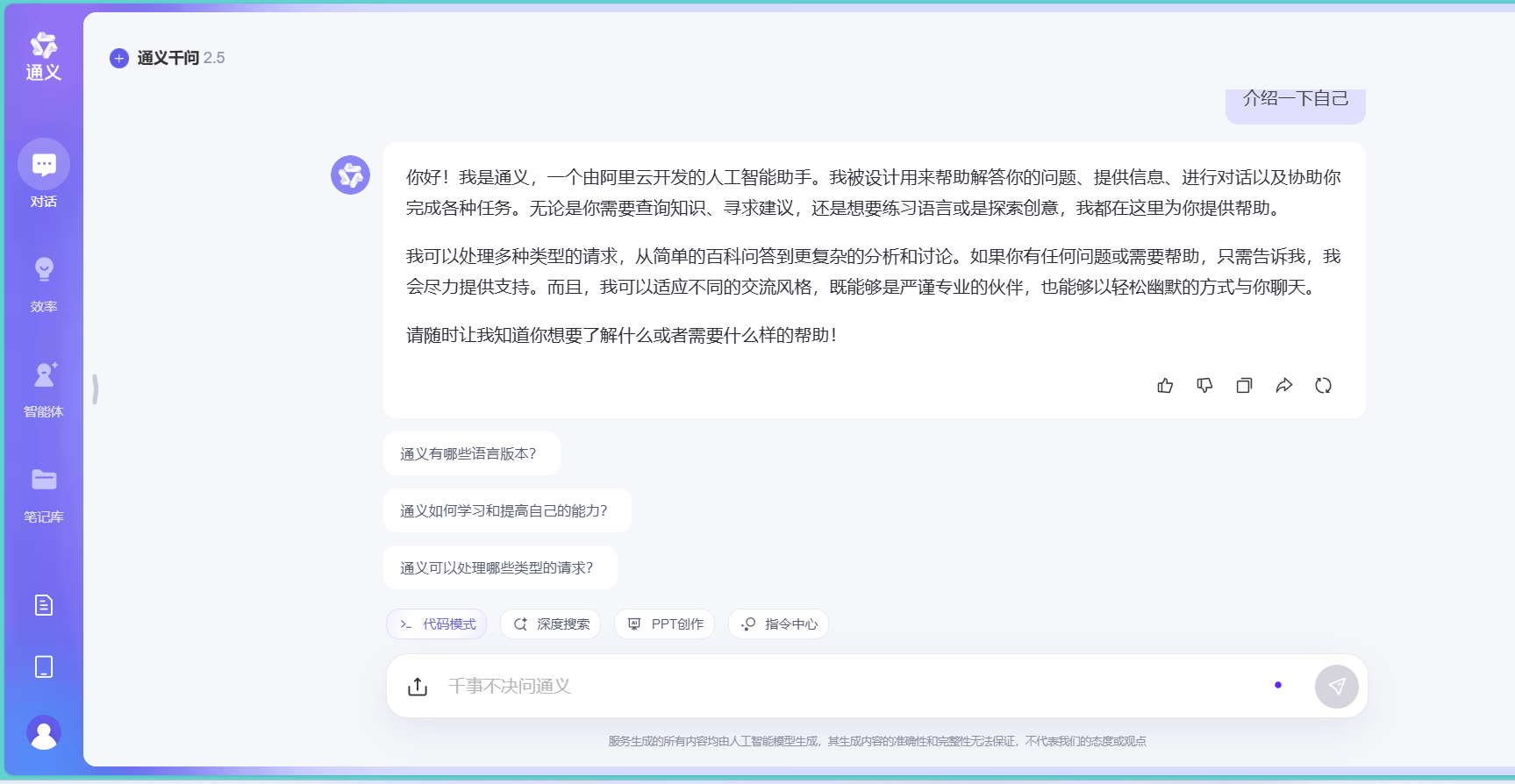Start a new chat with the plus icon
The image size is (1515, 784).
(119, 58)
